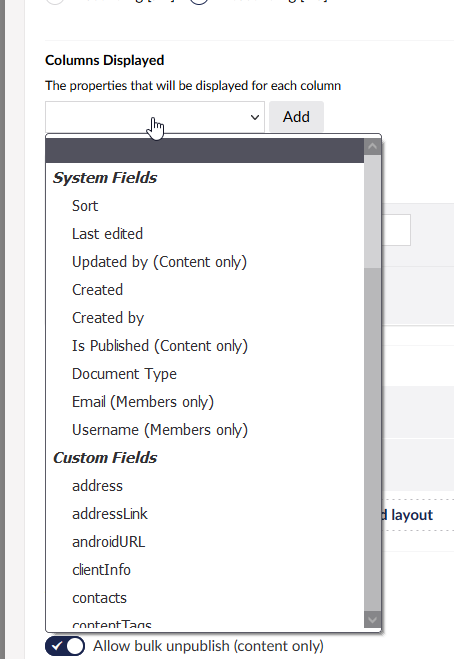Click the dropdown list scroll down arrow
This screenshot has height=659, width=454.
coord(372,619)
